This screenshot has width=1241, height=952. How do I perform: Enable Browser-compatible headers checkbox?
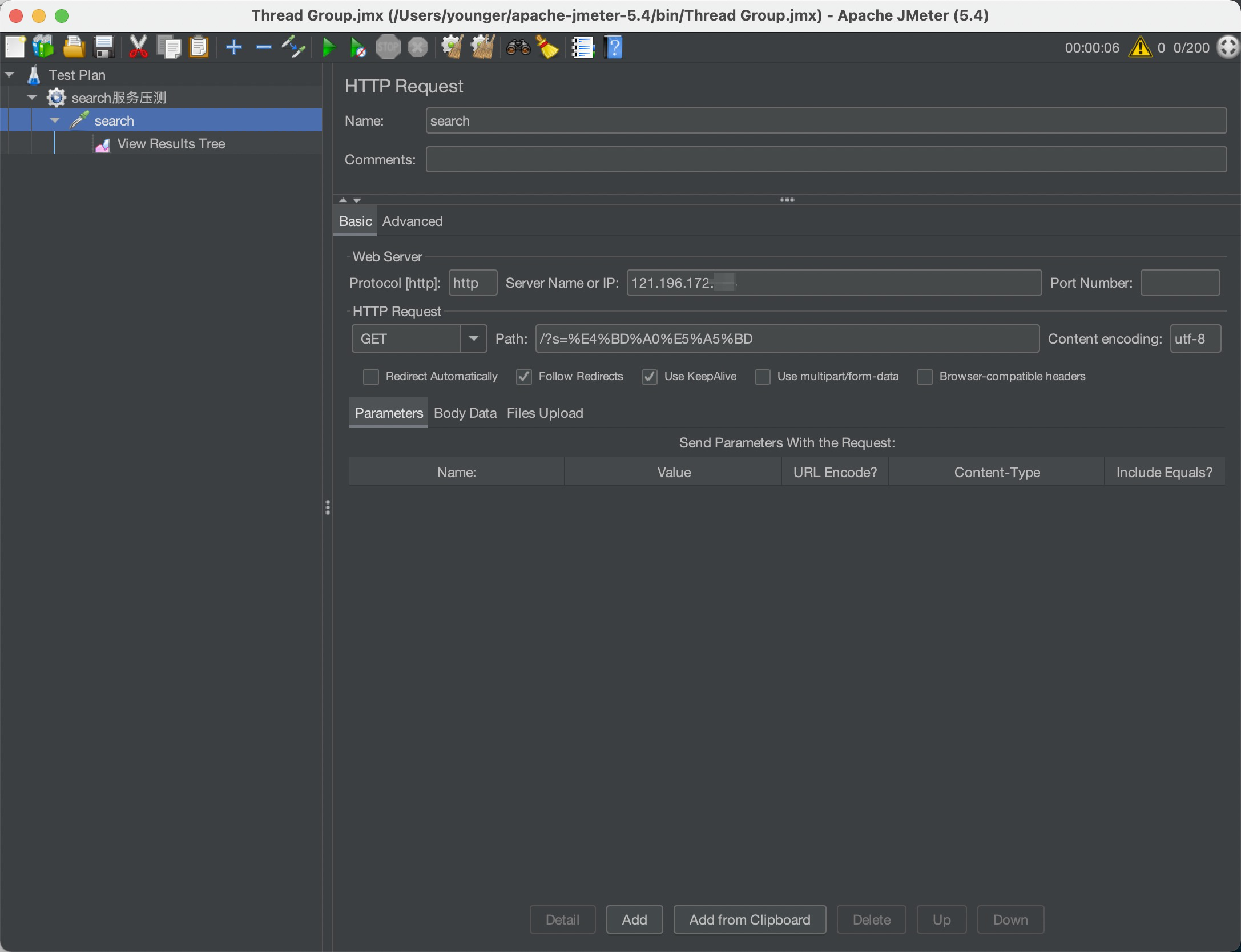click(x=925, y=377)
